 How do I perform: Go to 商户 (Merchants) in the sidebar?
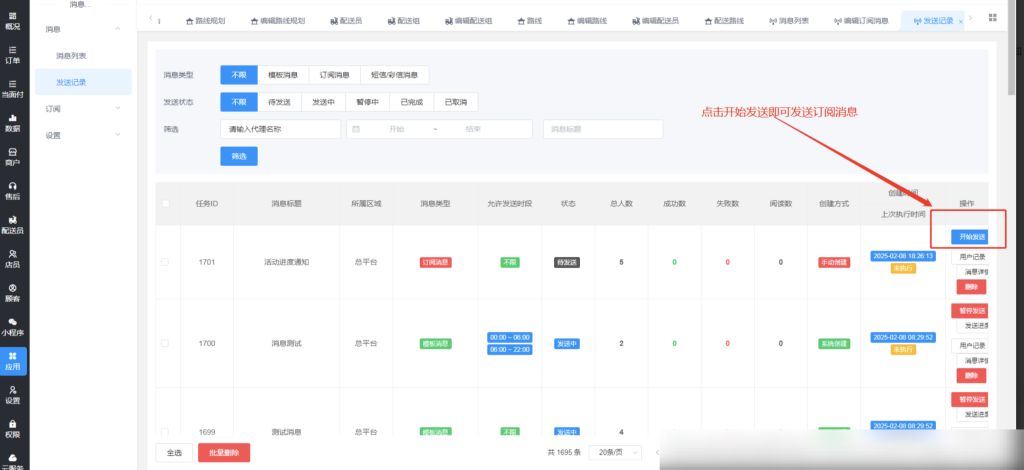13,155
